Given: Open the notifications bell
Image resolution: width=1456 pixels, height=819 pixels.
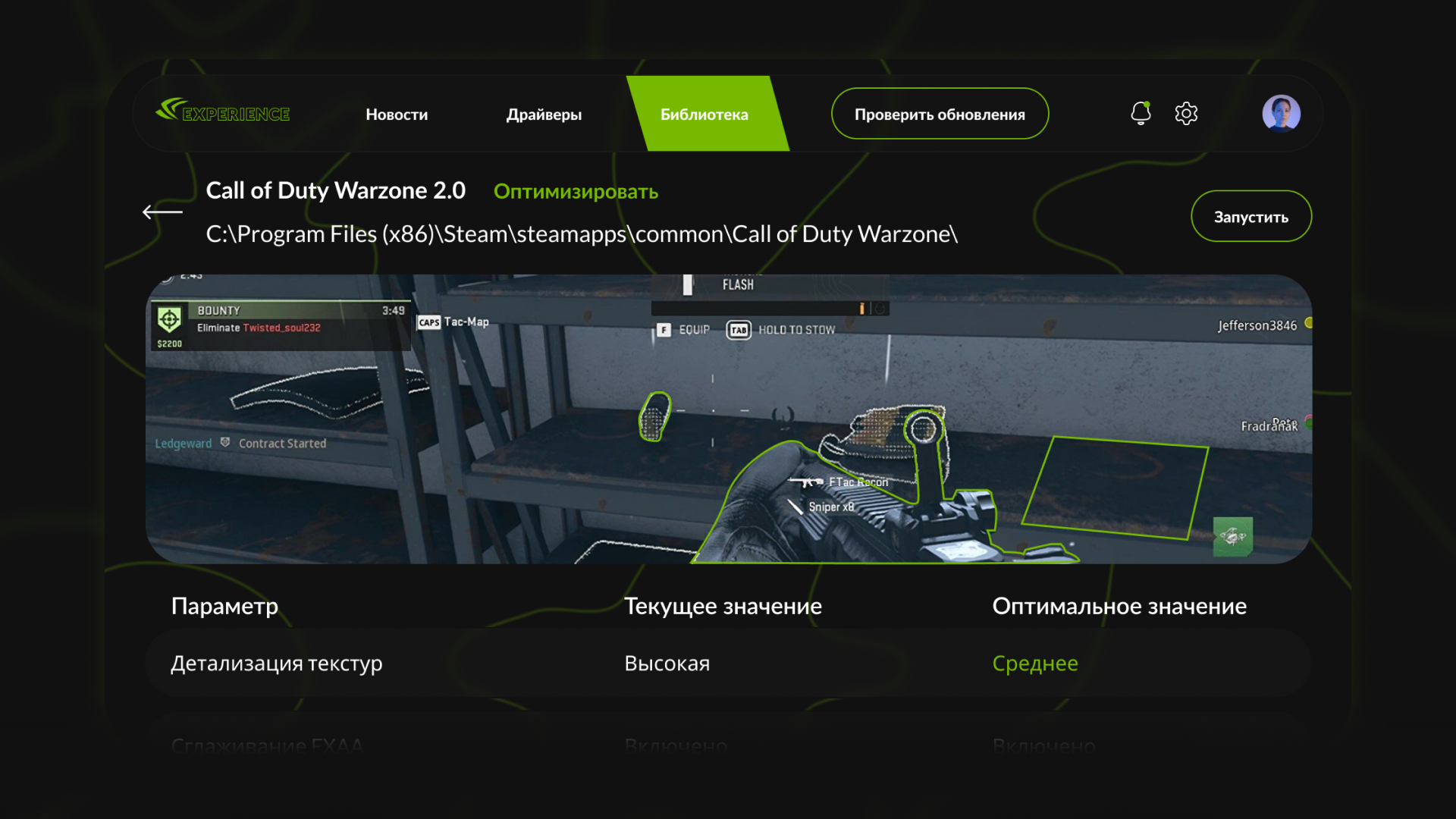Looking at the screenshot, I should pyautogui.click(x=1141, y=113).
